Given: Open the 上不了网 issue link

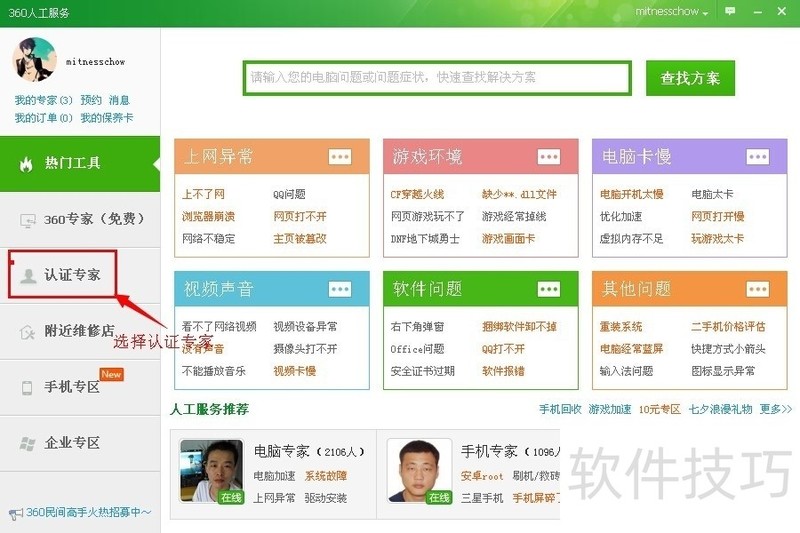Looking at the screenshot, I should click(x=203, y=194).
